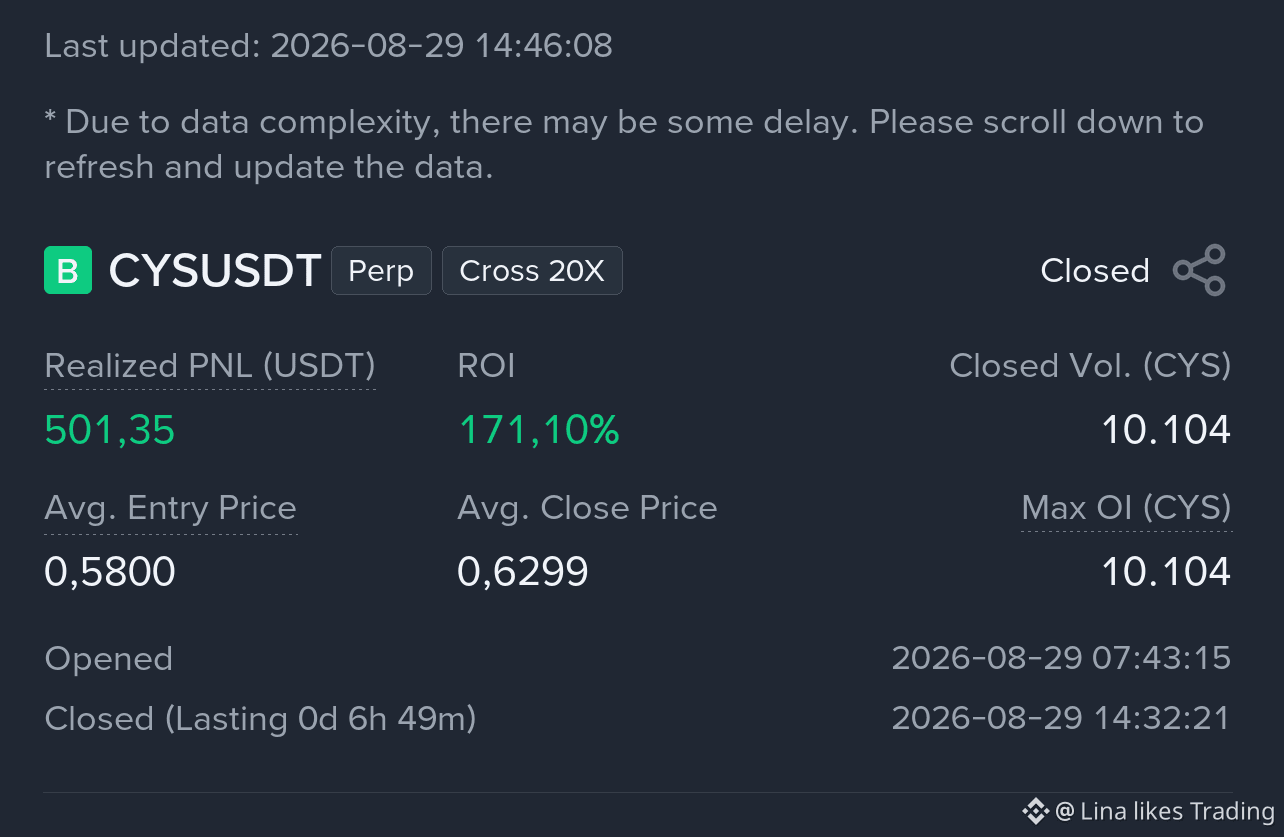This screenshot has width=1284, height=837.
Task: Click the 501,35 realized PNL value
Action: 110,430
